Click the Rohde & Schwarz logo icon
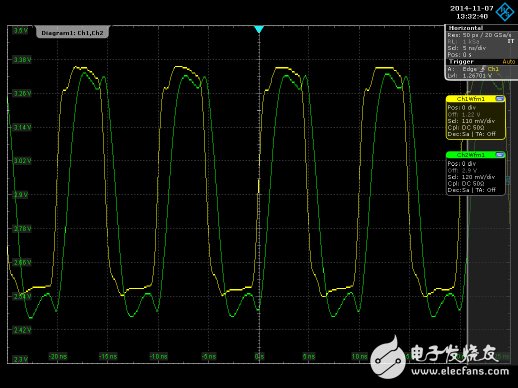The width and height of the screenshot is (518, 388). point(505,12)
